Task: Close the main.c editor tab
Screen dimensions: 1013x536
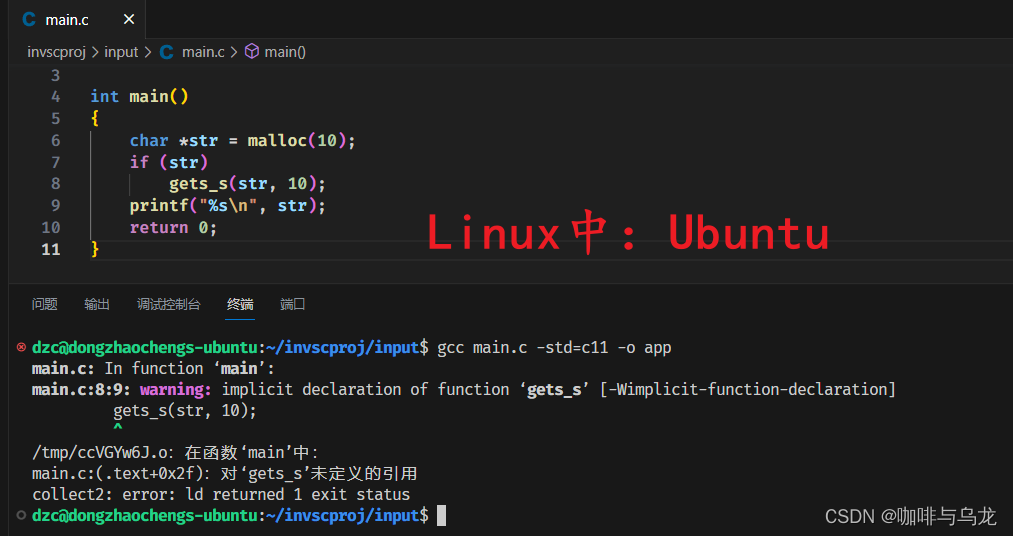Action: (129, 19)
